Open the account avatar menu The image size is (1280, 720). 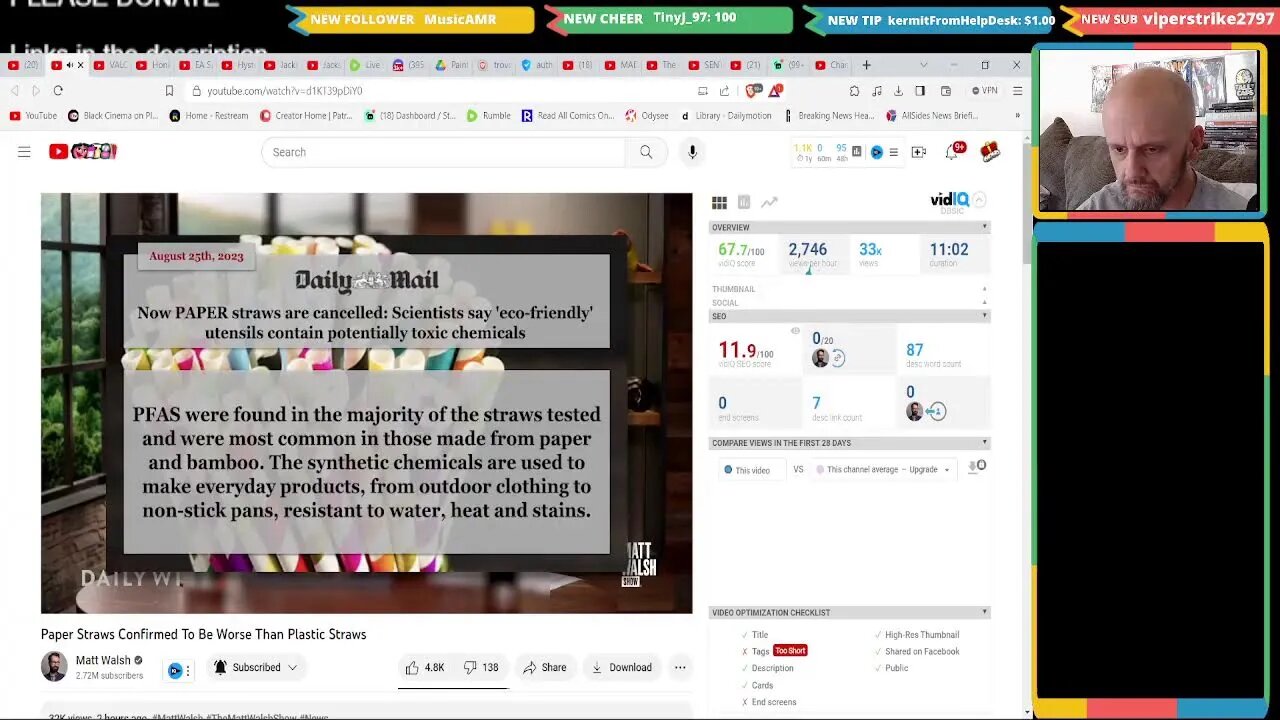pos(990,152)
